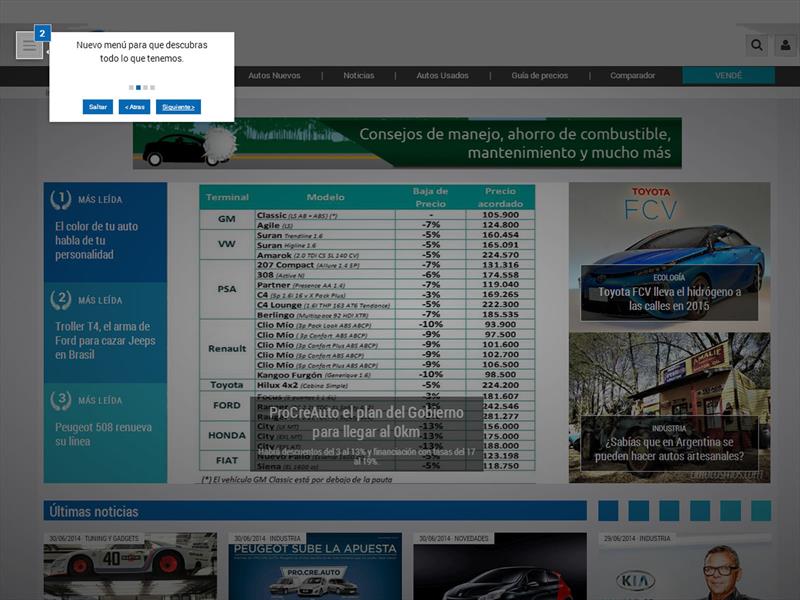Viewport: 800px width, 600px height.
Task: Click the number 2 'Más leída' badge
Action: (61, 299)
